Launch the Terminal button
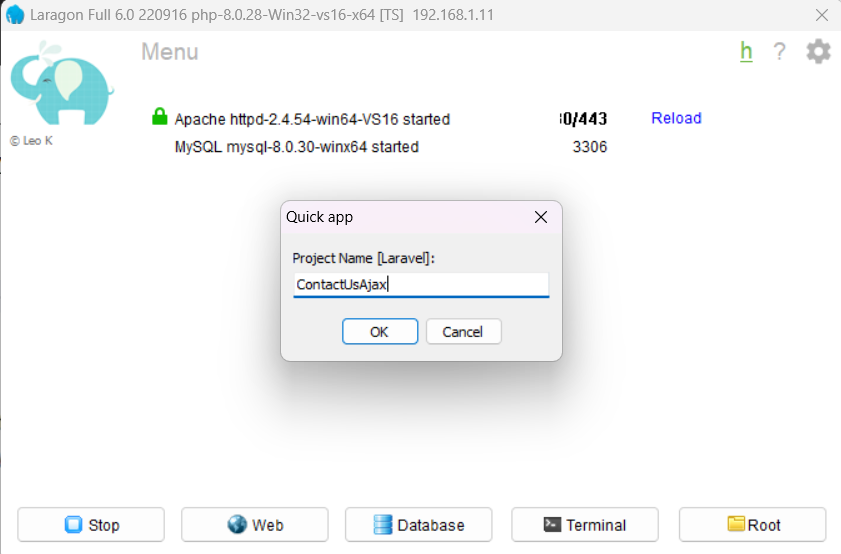 coord(585,525)
